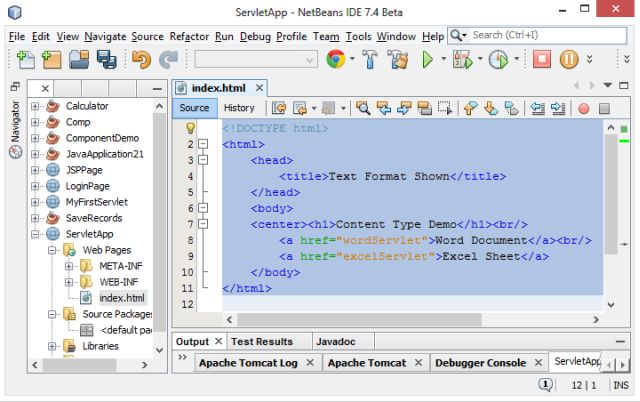
Task: Run the project with green play icon
Action: [427, 60]
